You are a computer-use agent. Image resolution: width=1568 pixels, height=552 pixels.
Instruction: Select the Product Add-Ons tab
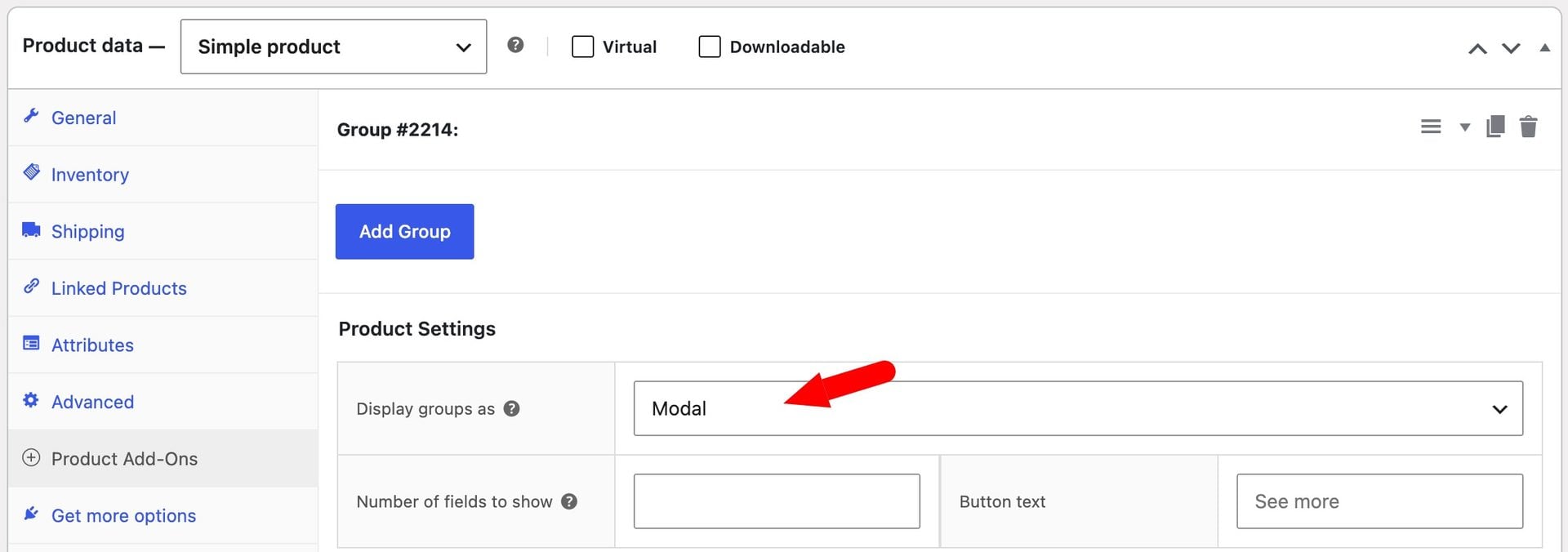tap(163, 459)
